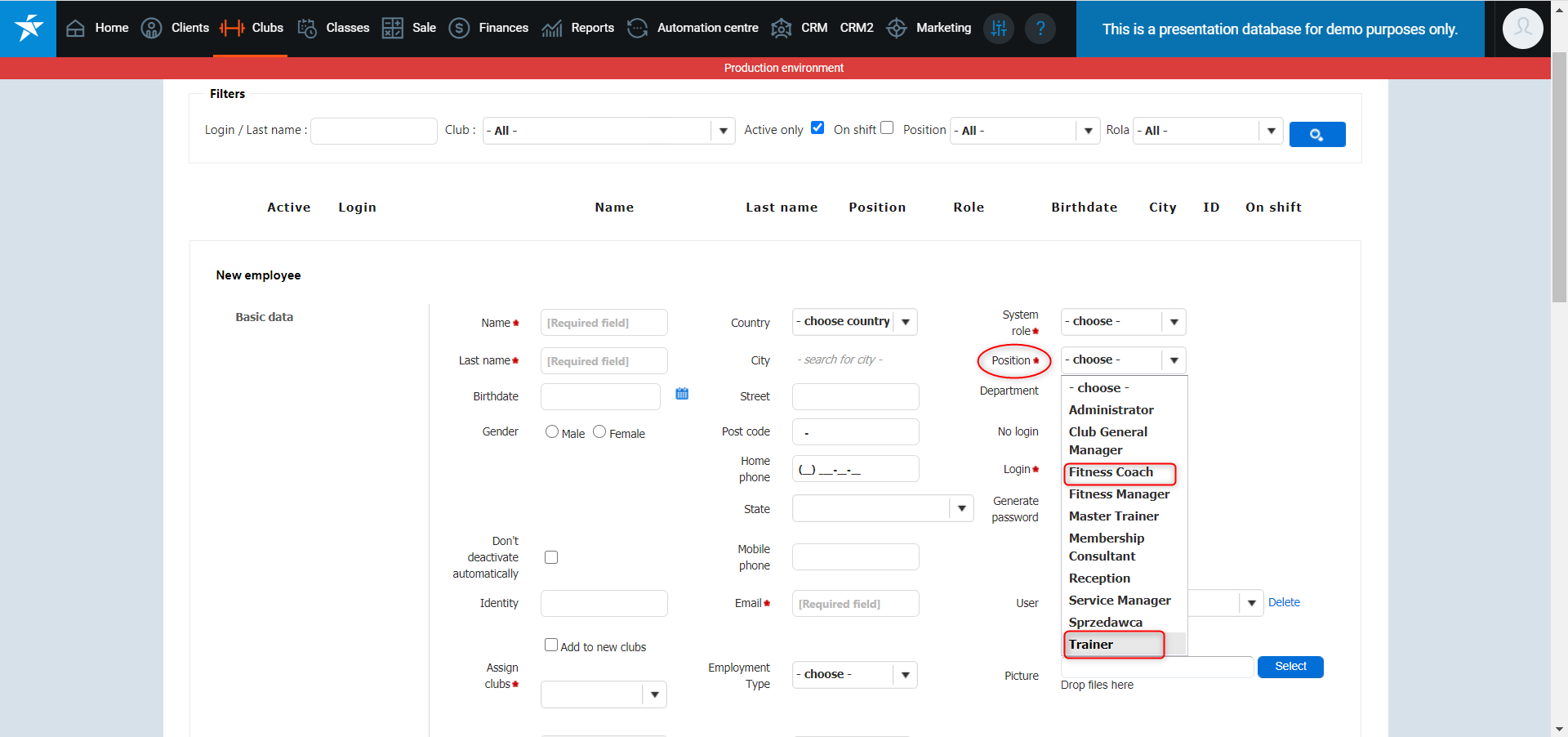
Task: Enable the On shift filter checkbox
Action: [887, 128]
